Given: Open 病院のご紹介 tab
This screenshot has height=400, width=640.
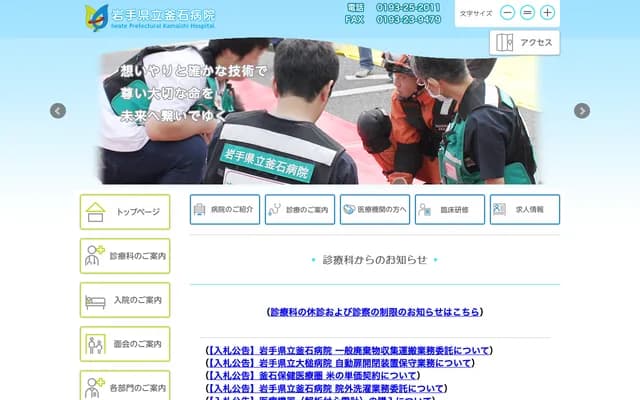Looking at the screenshot, I should point(224,209).
